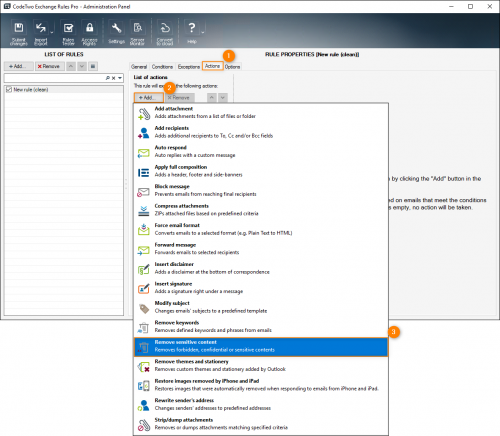Screen dimensions: 500x436
Task: Choose Forward message action
Action: coord(261,249)
